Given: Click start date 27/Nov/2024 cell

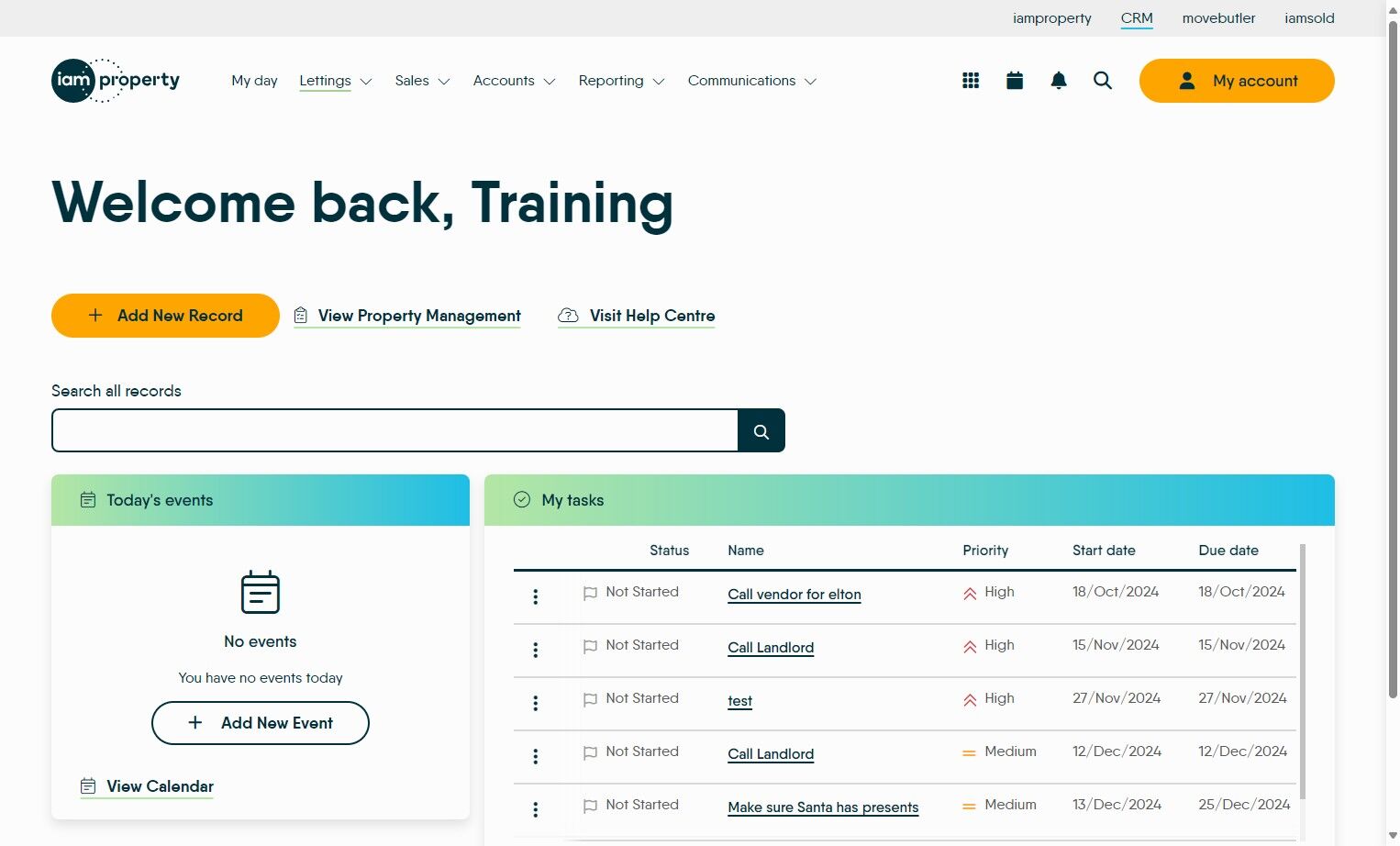Looking at the screenshot, I should click(1117, 698).
